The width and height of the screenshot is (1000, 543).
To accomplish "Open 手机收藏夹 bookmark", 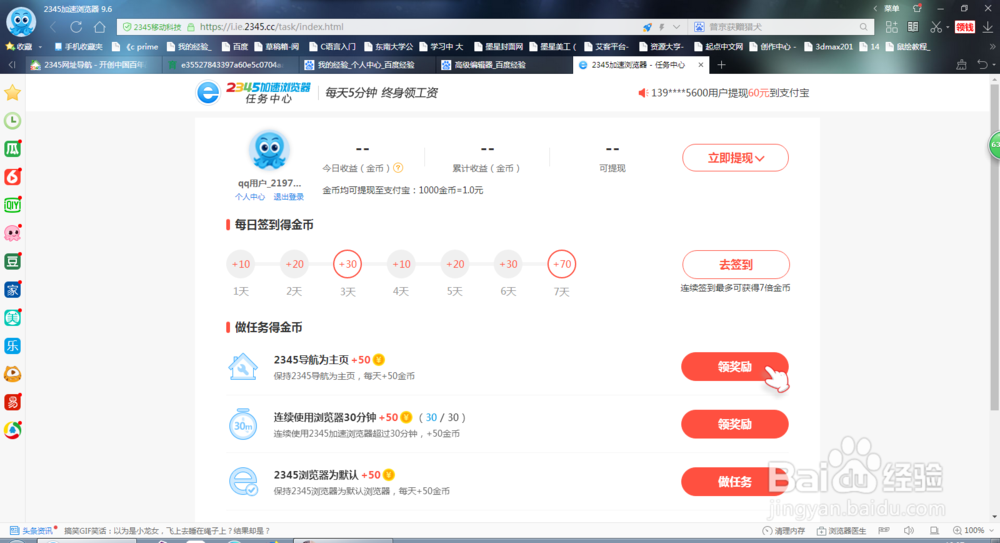I will coord(78,47).
